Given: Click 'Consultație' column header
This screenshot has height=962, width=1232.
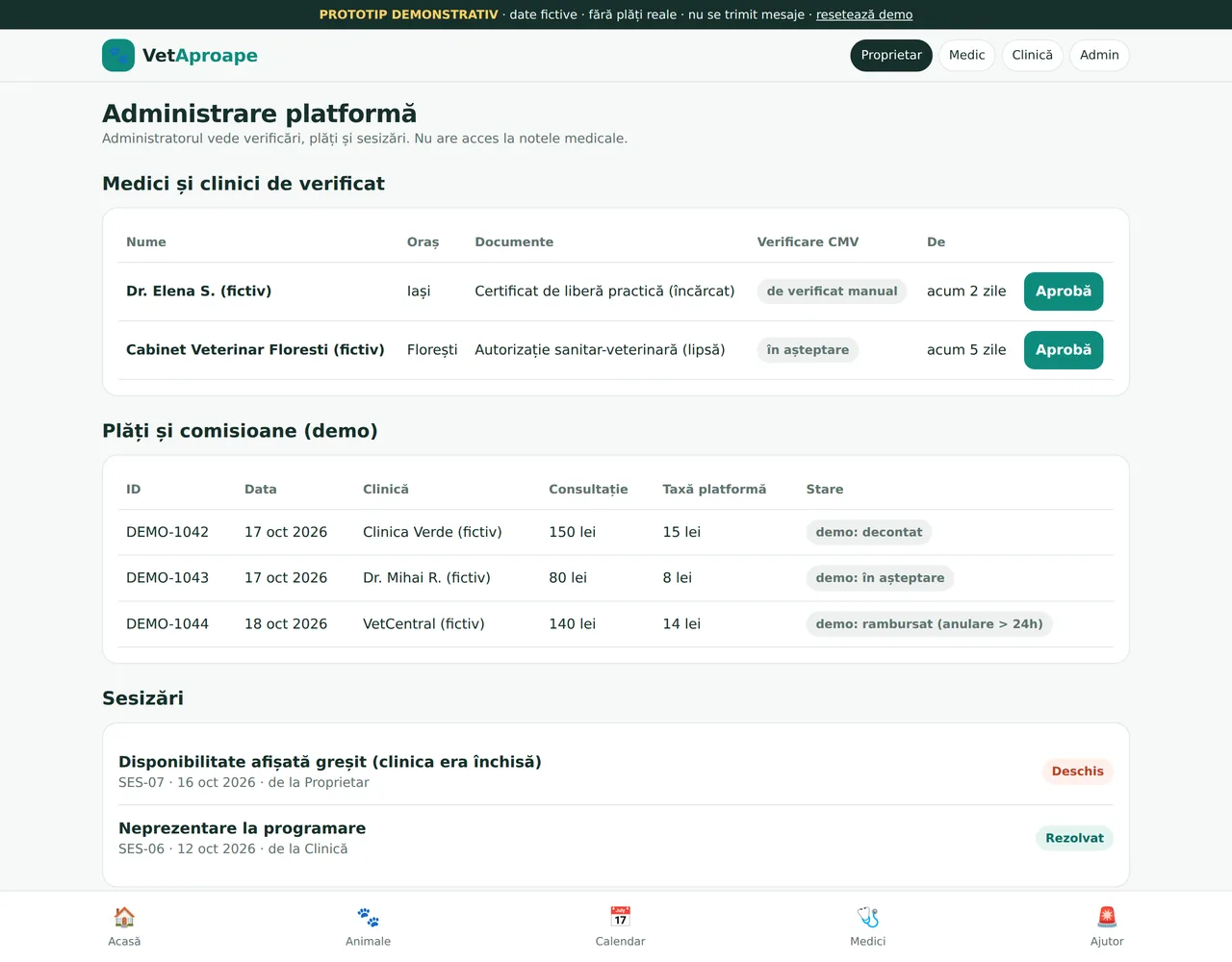Looking at the screenshot, I should pyautogui.click(x=588, y=490).
